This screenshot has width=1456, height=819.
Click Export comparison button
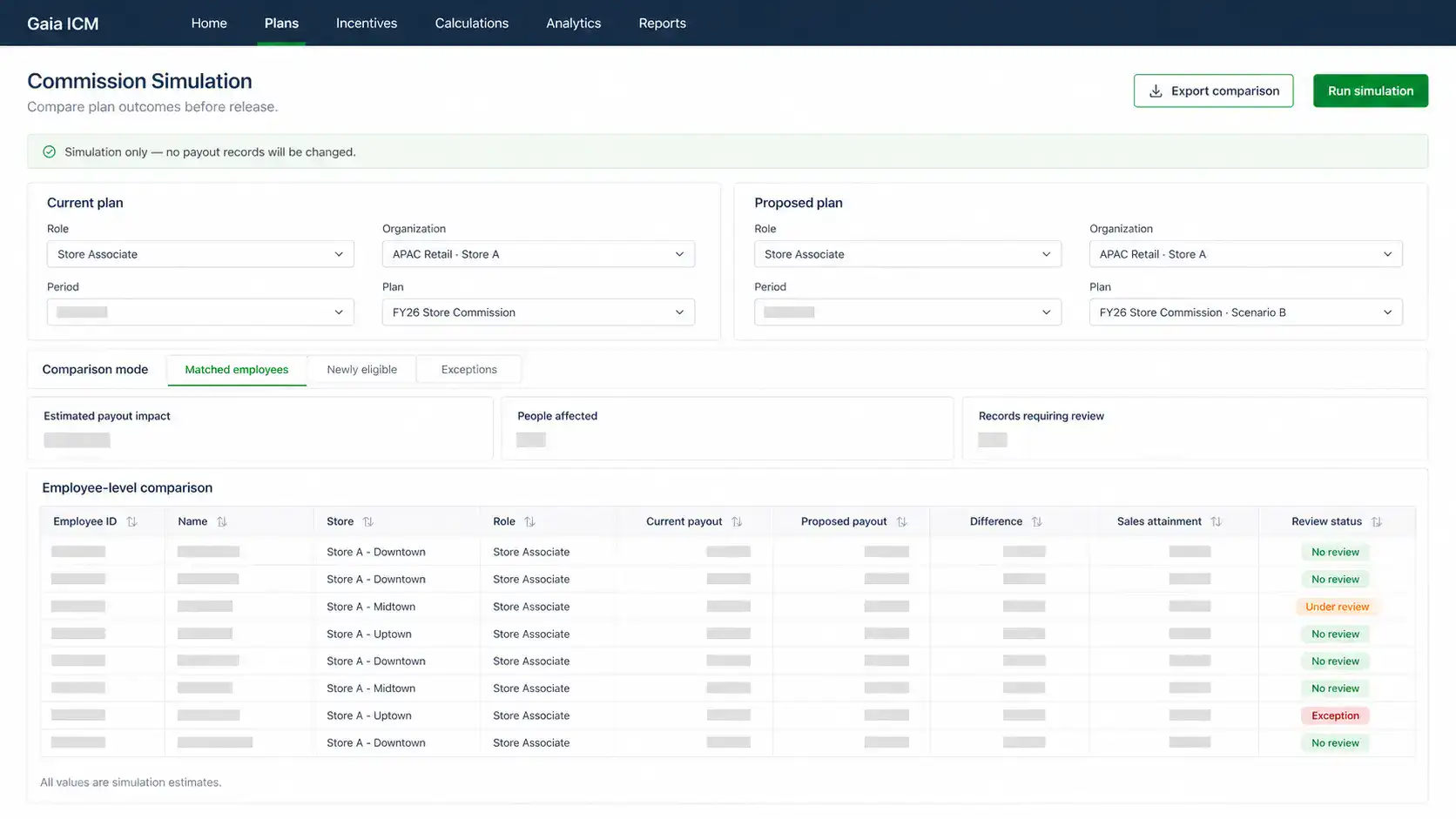pyautogui.click(x=1214, y=91)
